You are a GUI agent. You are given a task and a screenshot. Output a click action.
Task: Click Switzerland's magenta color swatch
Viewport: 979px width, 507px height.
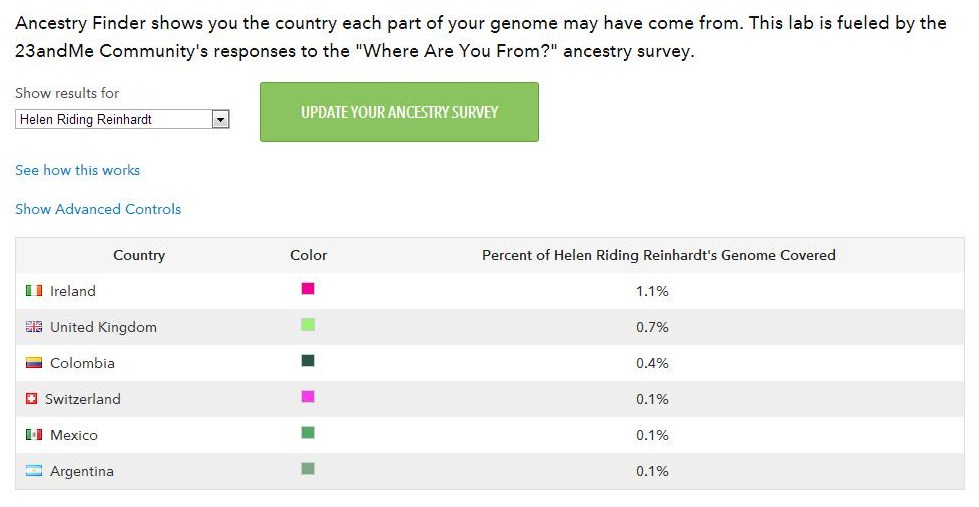click(x=308, y=397)
